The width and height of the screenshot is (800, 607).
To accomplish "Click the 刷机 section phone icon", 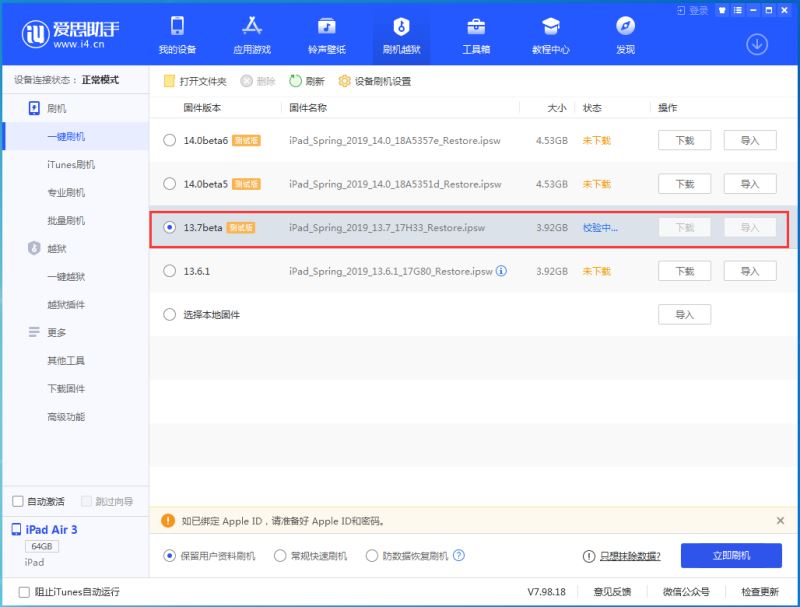I will tap(34, 108).
